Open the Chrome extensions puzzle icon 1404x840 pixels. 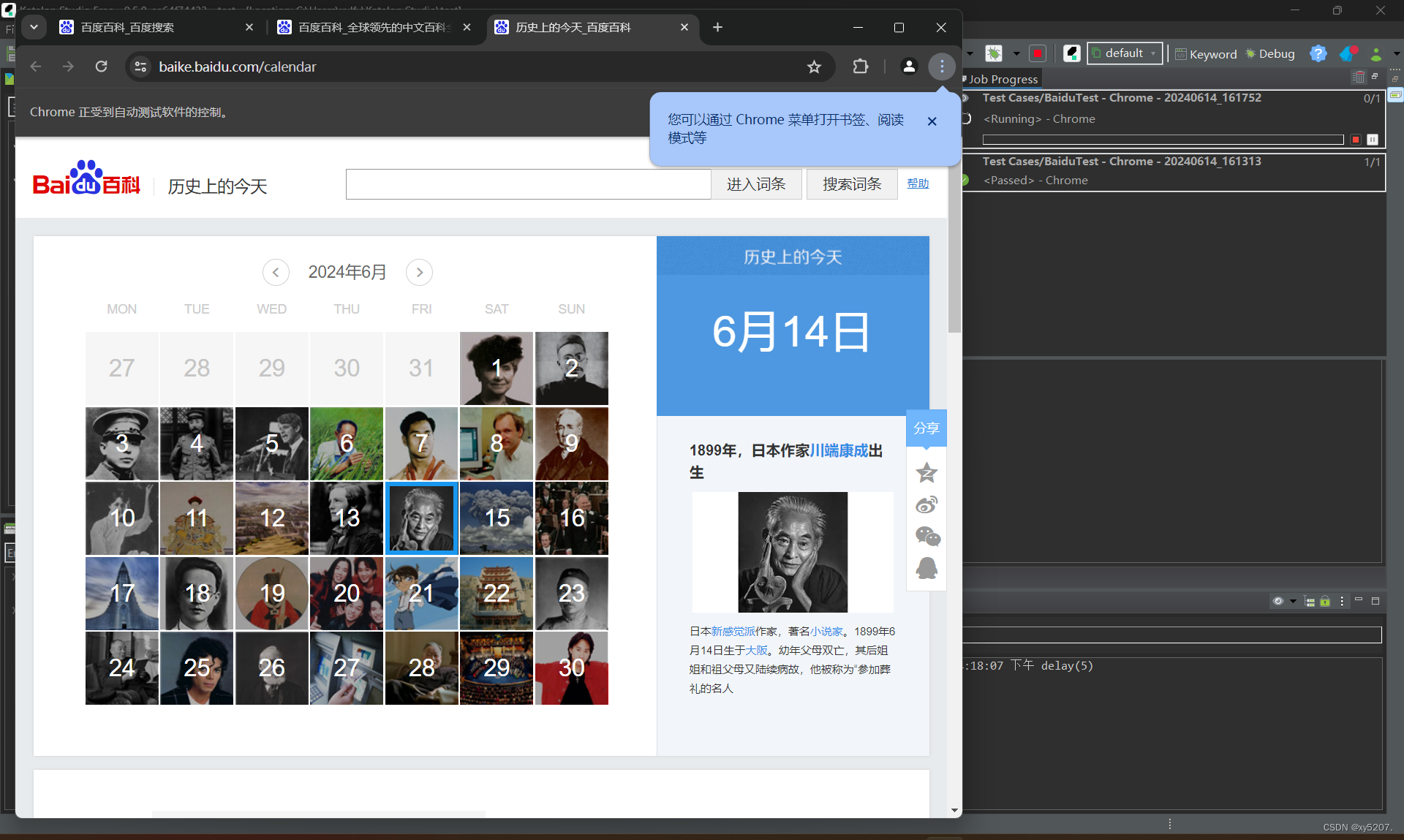pos(861,67)
